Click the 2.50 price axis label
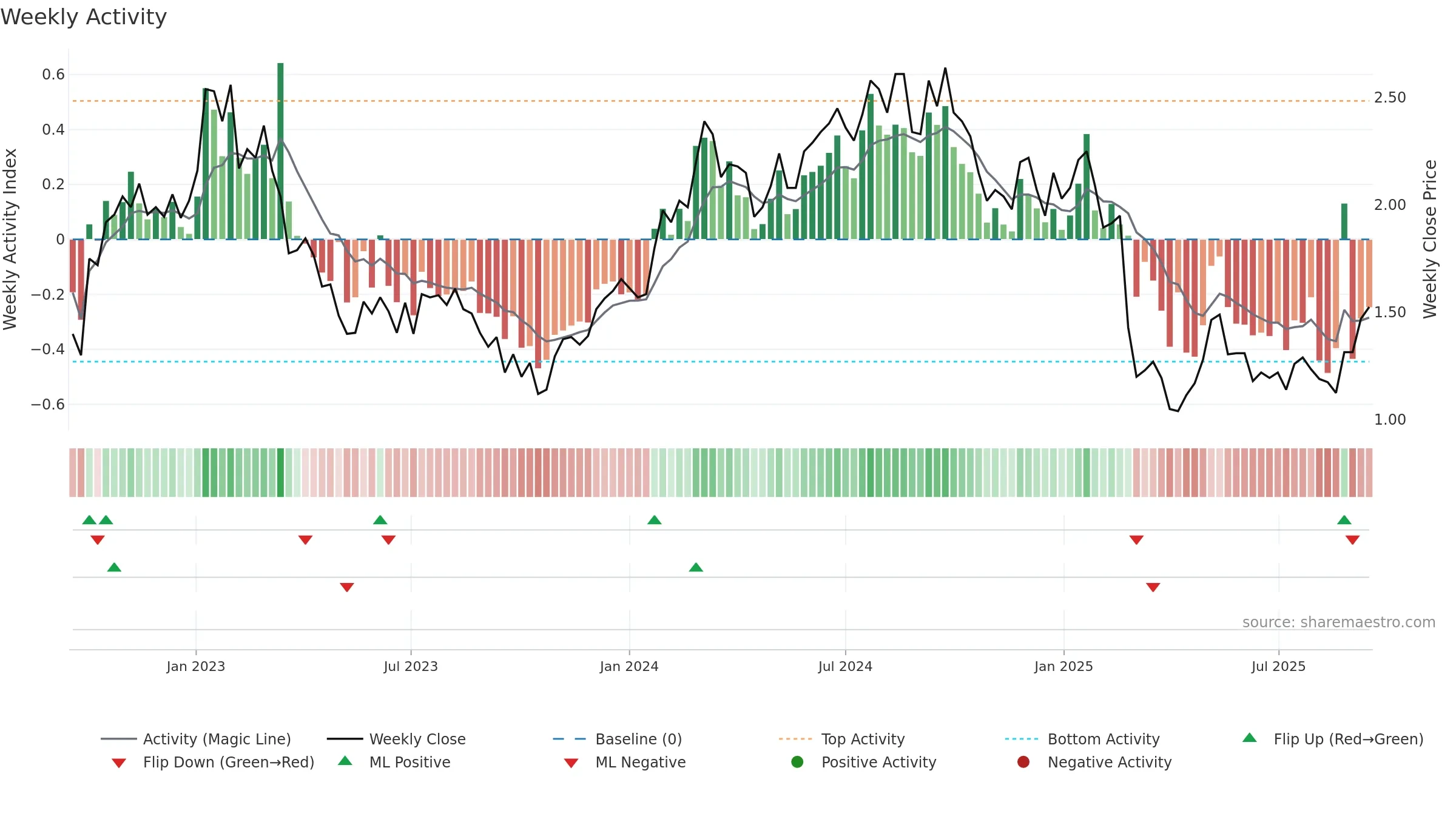 coord(1390,98)
